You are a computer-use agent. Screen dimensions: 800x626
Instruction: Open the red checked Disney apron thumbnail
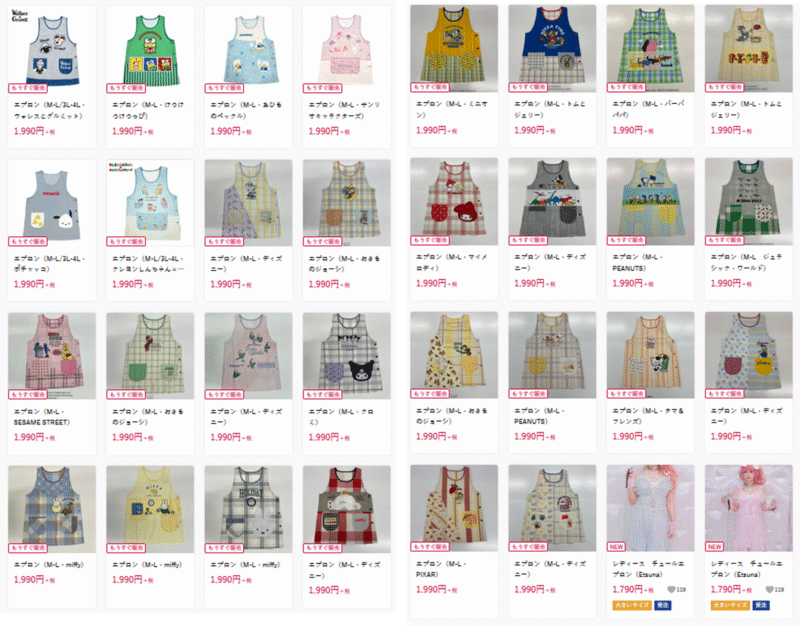point(346,509)
